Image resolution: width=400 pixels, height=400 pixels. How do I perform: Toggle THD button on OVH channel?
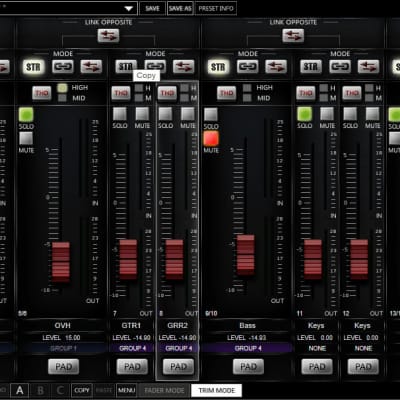click(42, 93)
